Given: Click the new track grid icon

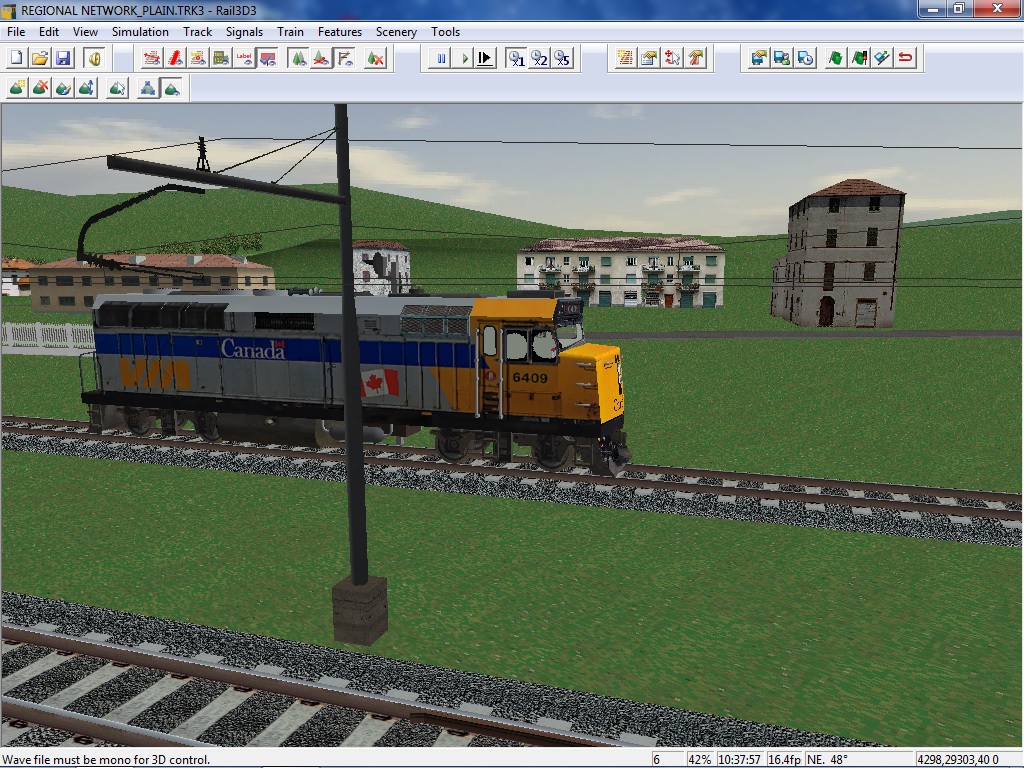Looking at the screenshot, I should 625,58.
